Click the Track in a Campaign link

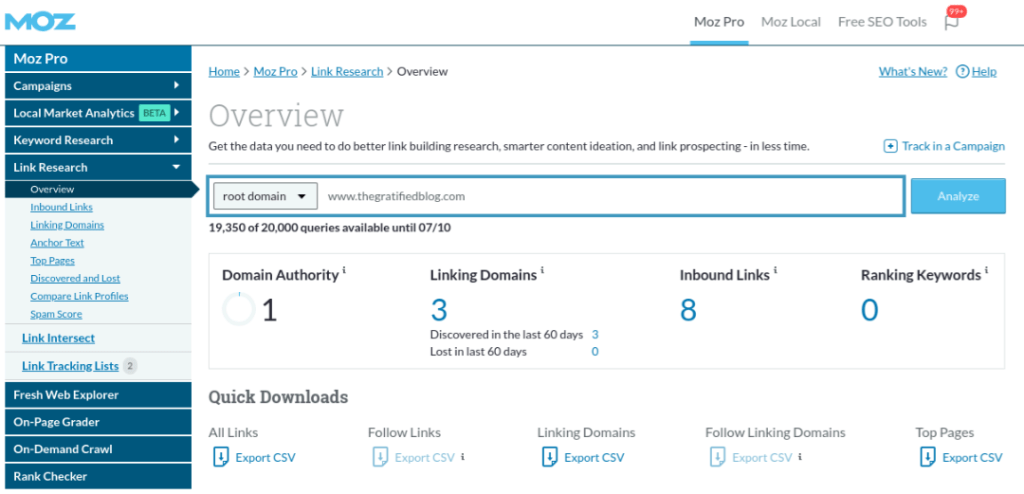[x=953, y=146]
